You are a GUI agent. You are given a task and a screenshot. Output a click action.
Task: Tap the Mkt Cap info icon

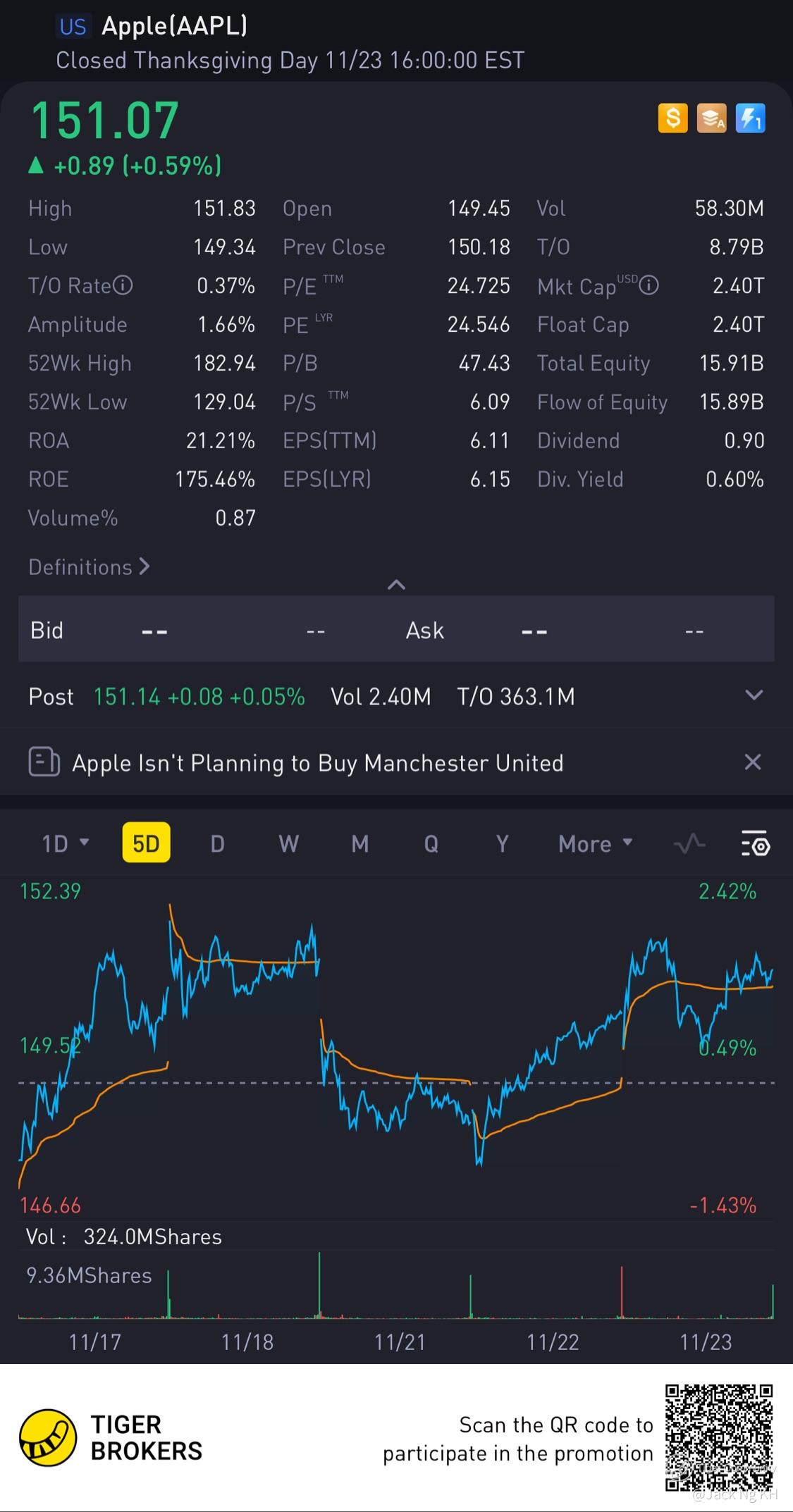(x=648, y=285)
